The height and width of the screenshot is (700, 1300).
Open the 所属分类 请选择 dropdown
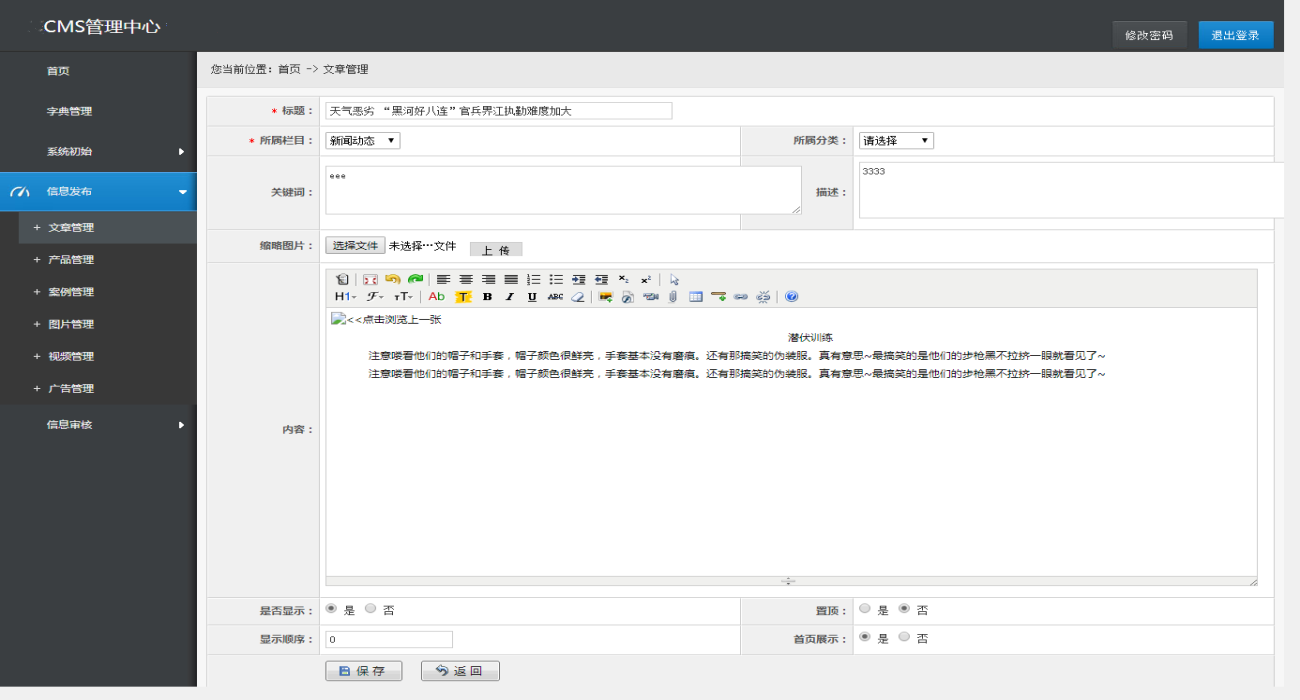tap(896, 141)
